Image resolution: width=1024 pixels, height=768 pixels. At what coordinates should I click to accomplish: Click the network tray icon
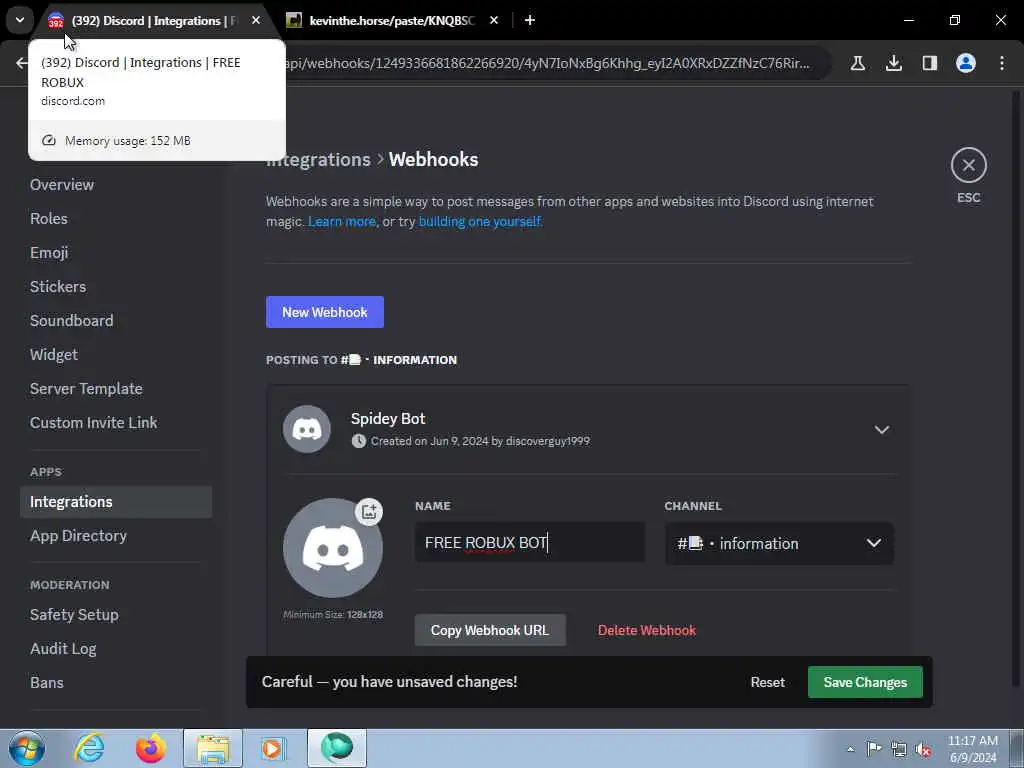point(899,749)
